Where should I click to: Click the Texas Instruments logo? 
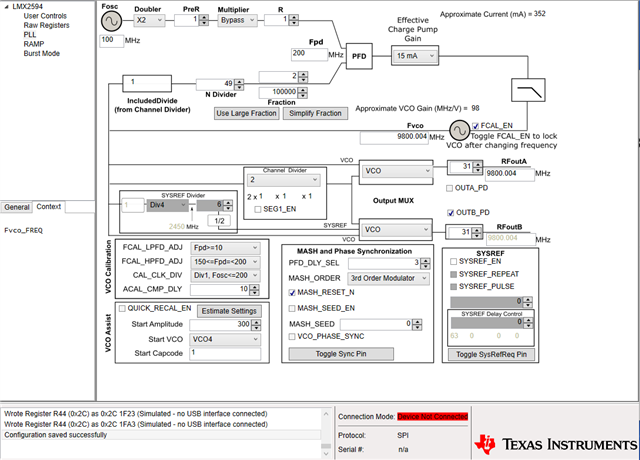[555, 444]
